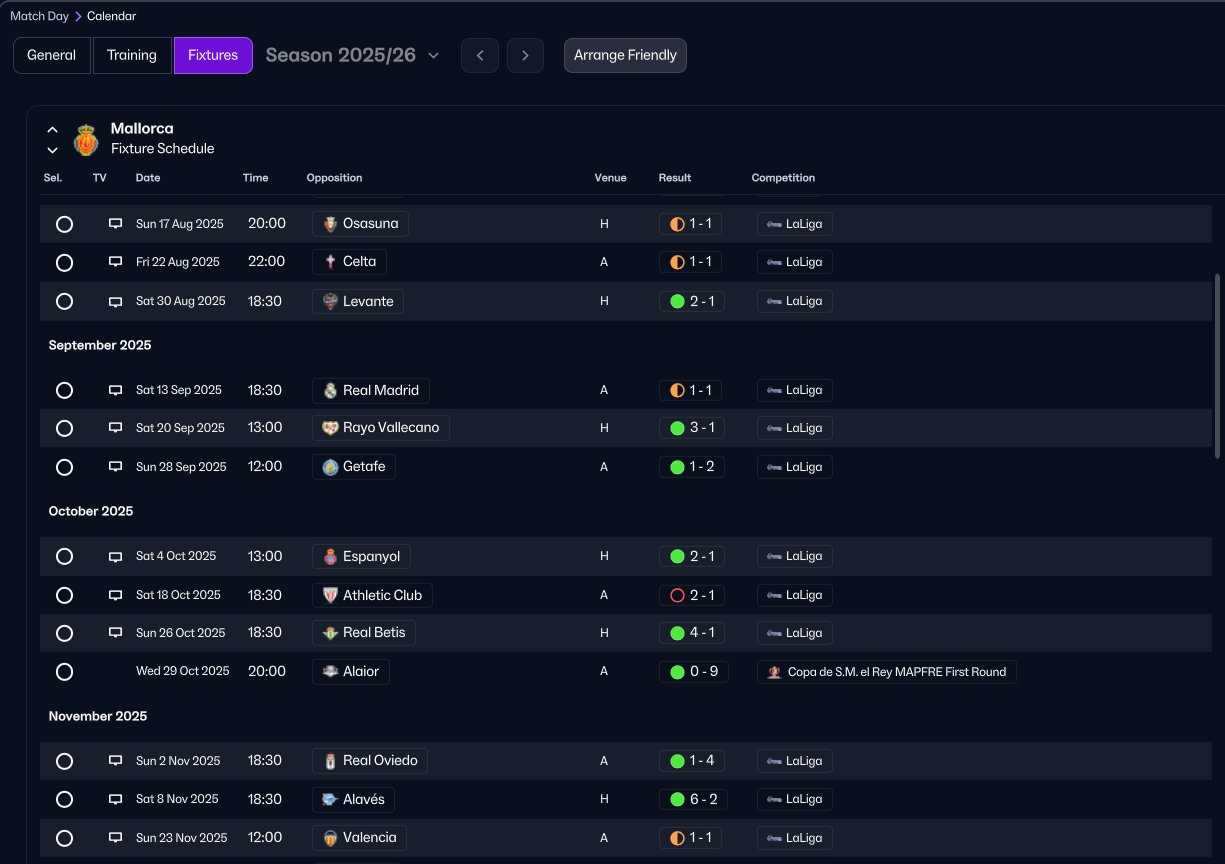The height and width of the screenshot is (864, 1225).
Task: Click the Athletic Club badge
Action: (x=330, y=595)
